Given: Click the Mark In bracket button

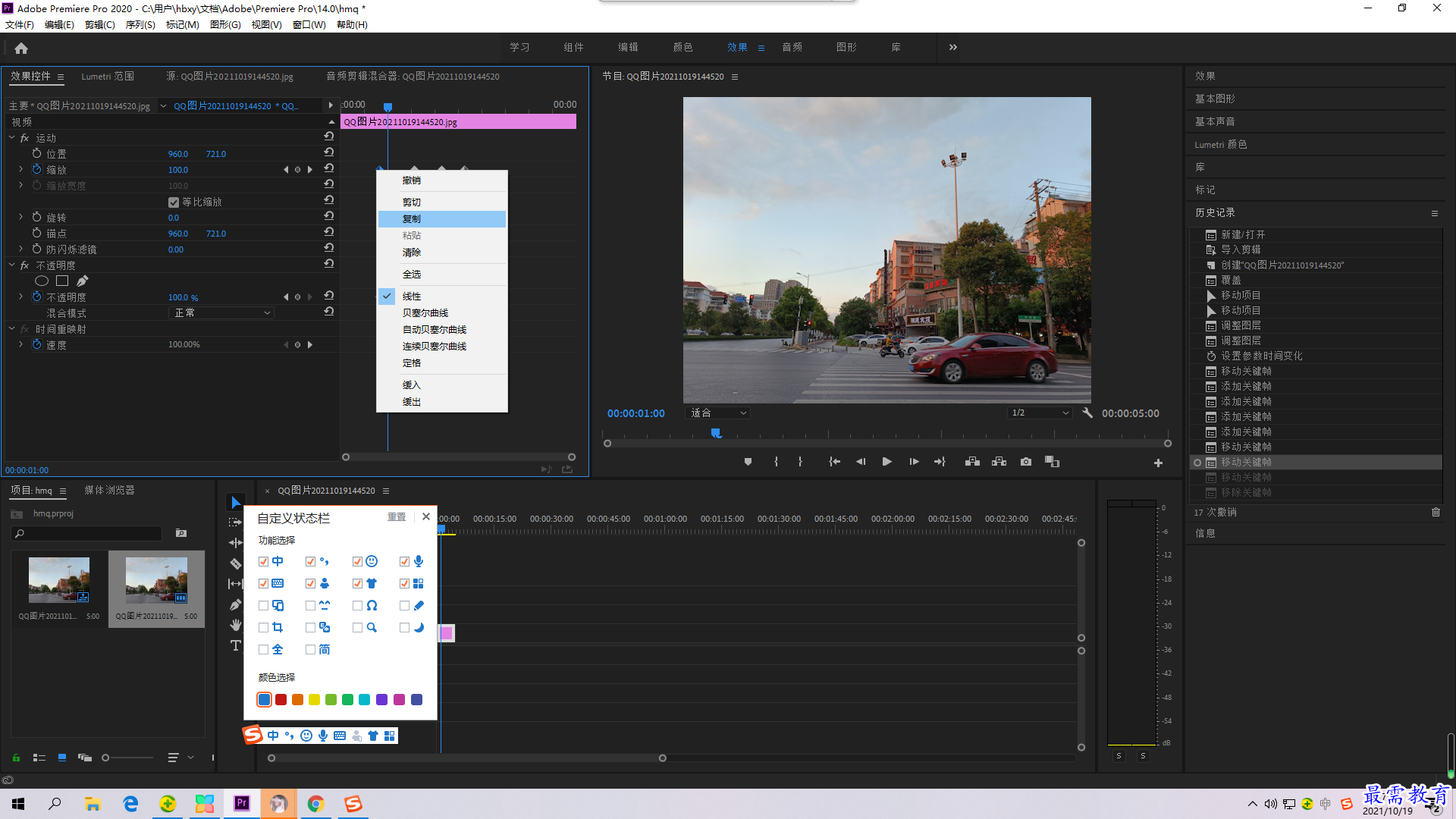Looking at the screenshot, I should point(776,462).
